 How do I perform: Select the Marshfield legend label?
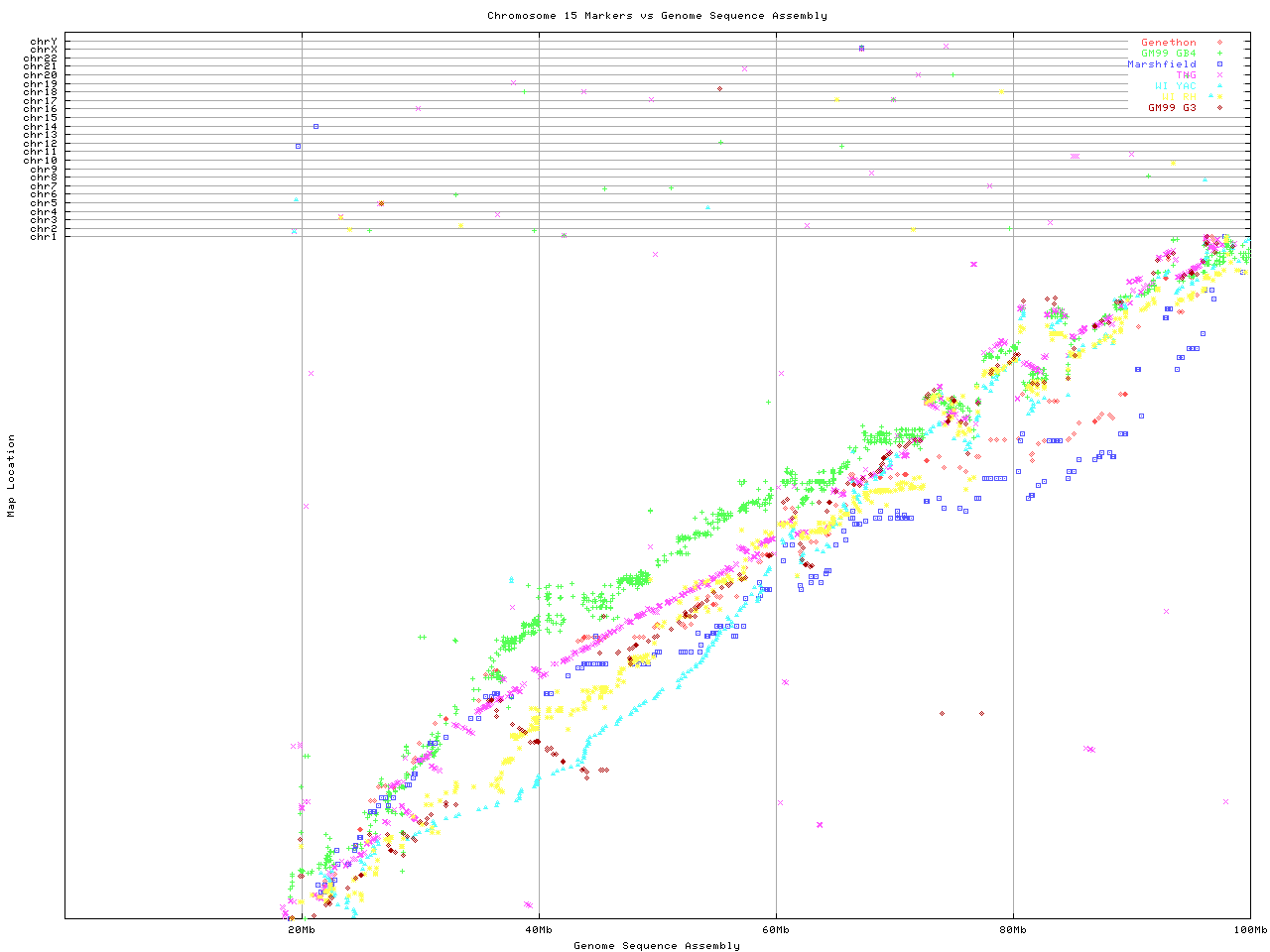(x=1161, y=64)
